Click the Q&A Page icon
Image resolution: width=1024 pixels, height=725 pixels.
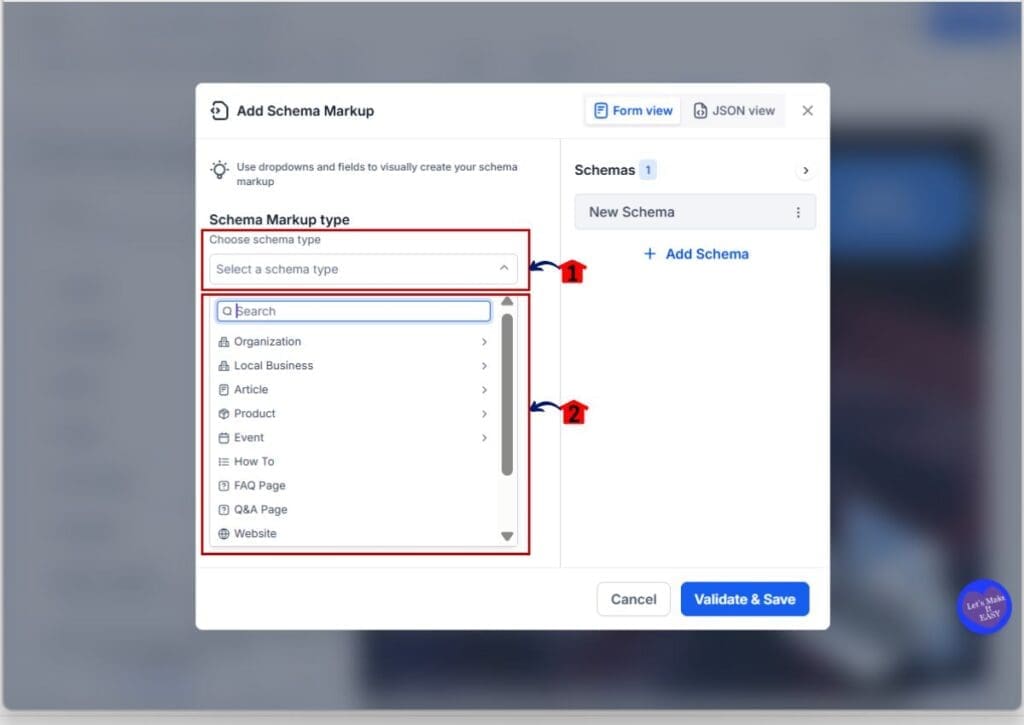(x=222, y=509)
